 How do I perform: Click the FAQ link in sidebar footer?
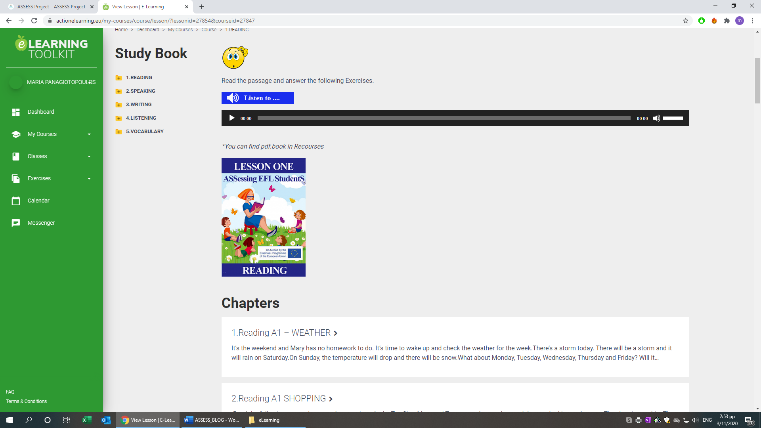[10, 392]
